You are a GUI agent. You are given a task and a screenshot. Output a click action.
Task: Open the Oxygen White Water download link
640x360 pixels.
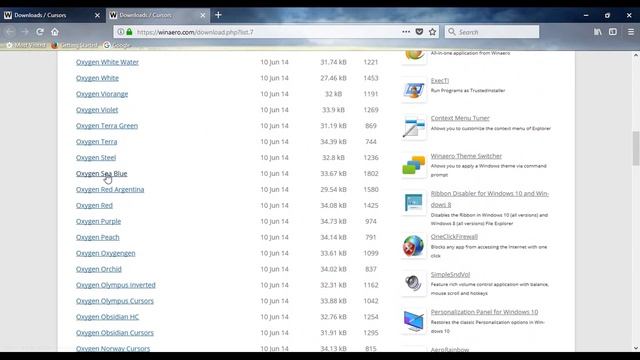(107, 62)
